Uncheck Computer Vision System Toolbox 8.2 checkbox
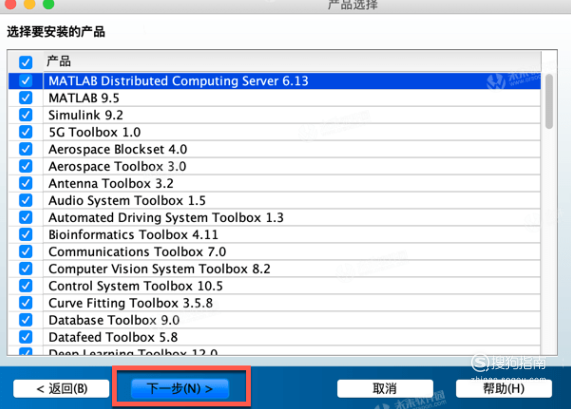 [25, 269]
